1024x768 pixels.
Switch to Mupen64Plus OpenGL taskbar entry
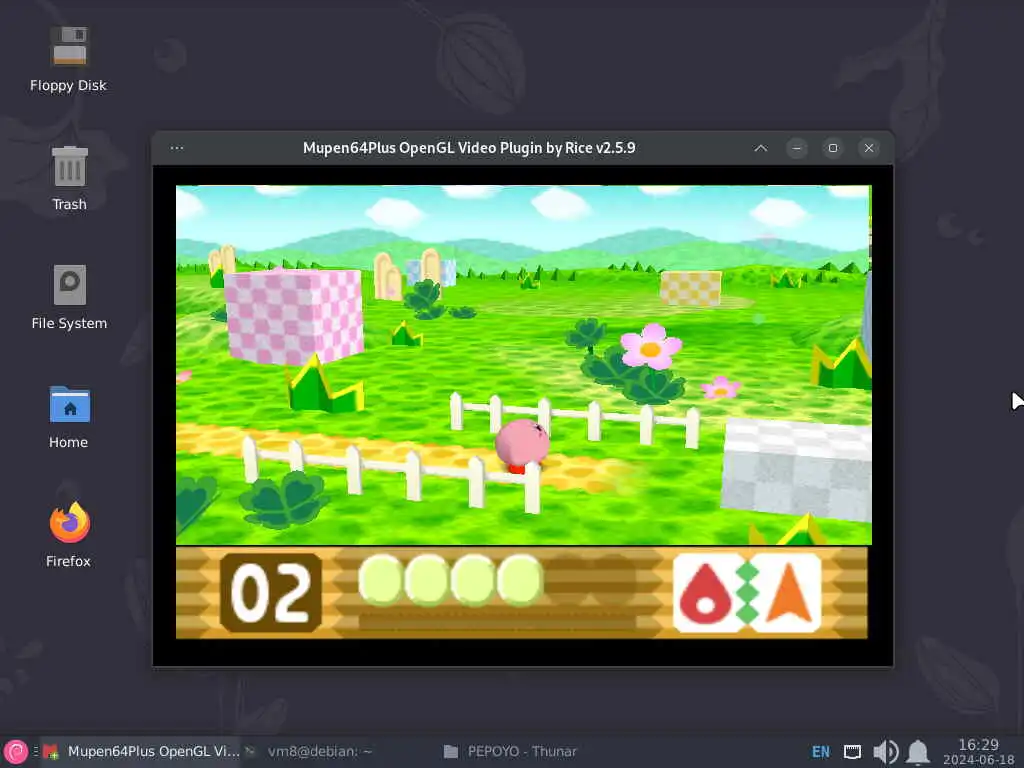coord(142,752)
